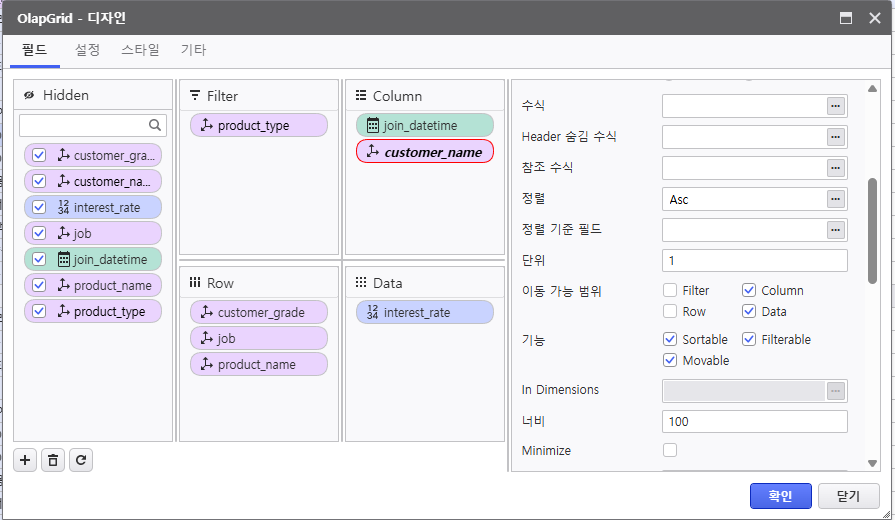The image size is (895, 520).
Task: Open the 정렬 Asc options ellipsis button
Action: 836,199
